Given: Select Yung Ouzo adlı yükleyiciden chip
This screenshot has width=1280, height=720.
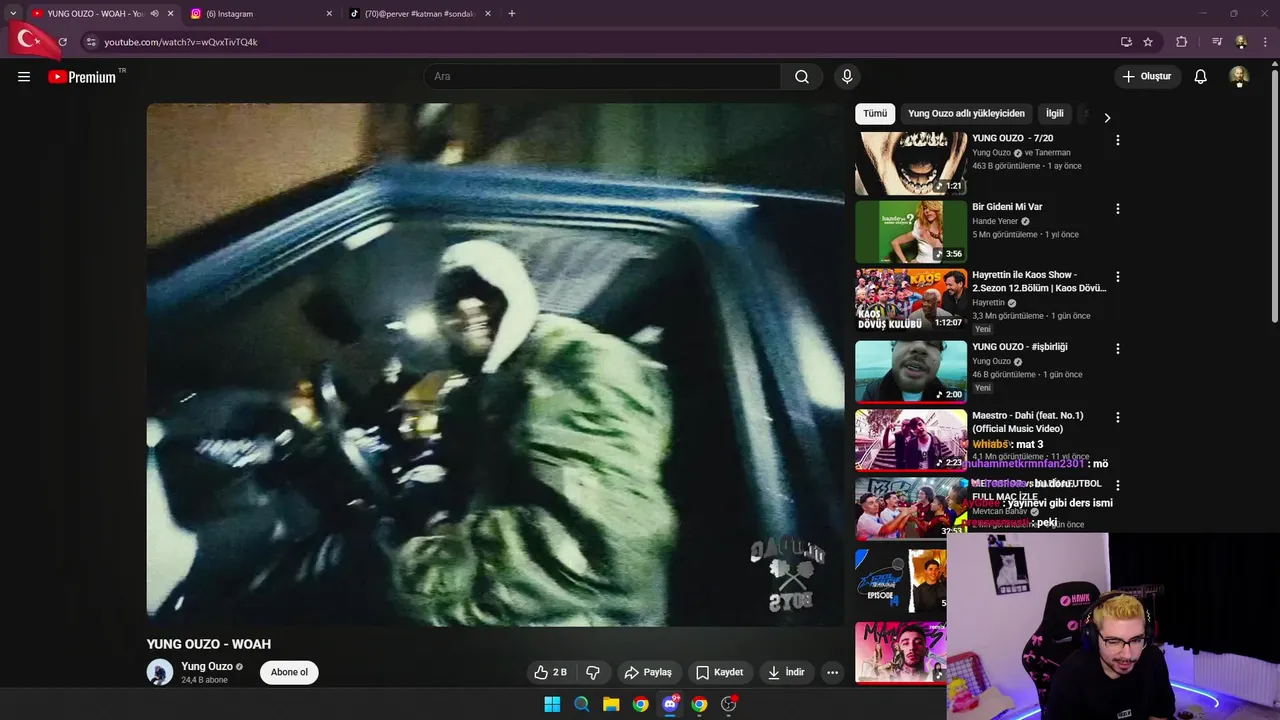Looking at the screenshot, I should 966,114.
